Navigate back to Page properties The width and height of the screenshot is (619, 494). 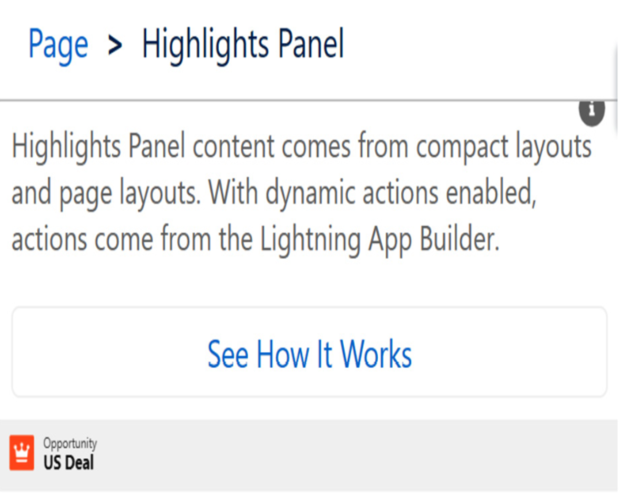[x=58, y=45]
